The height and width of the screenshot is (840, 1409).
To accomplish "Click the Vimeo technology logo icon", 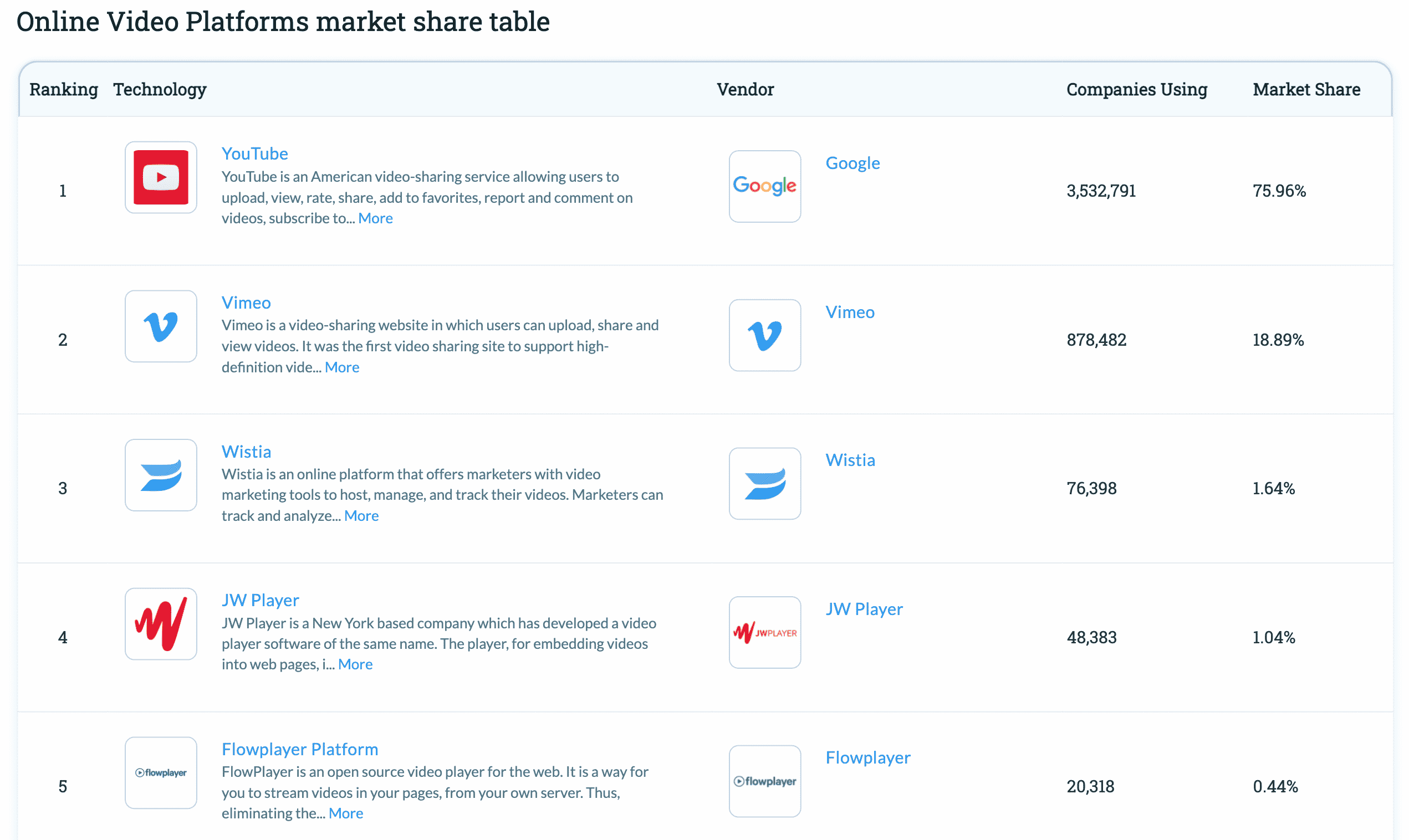I will [x=161, y=326].
